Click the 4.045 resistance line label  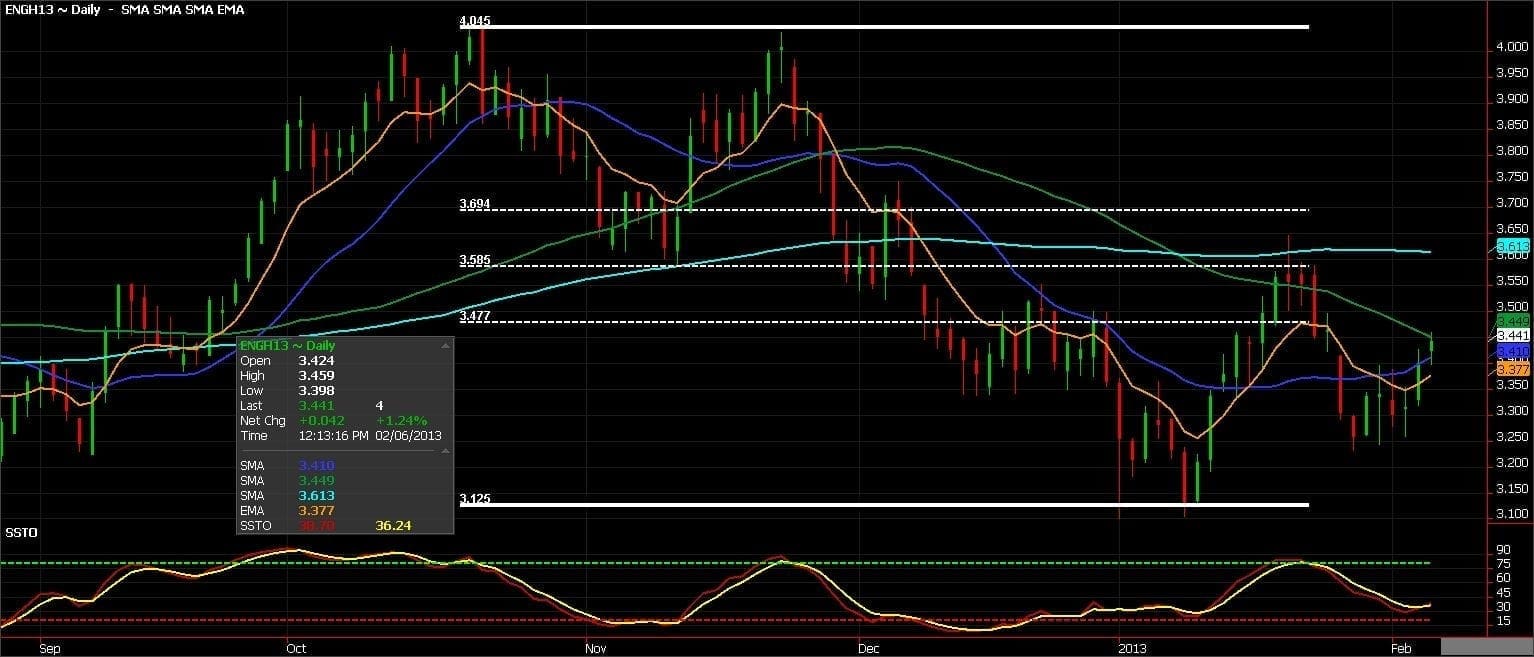[475, 20]
